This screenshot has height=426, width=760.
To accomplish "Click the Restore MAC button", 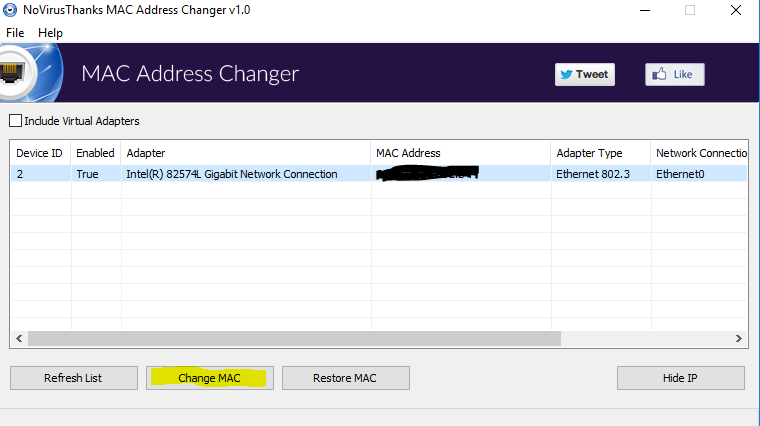I will pos(346,378).
